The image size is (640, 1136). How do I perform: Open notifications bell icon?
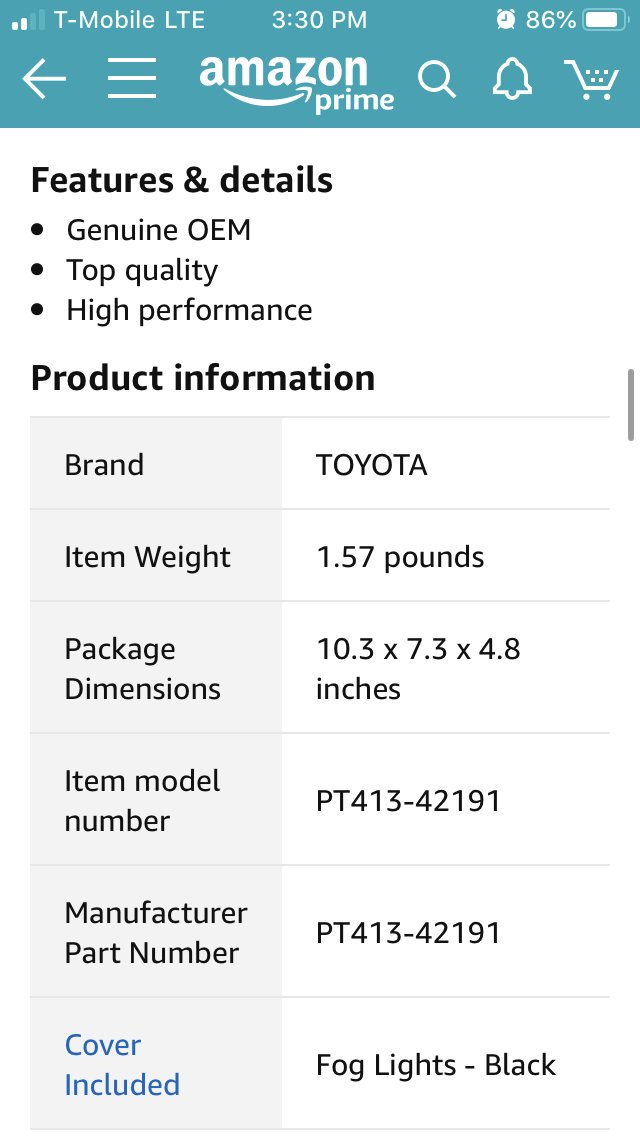512,78
